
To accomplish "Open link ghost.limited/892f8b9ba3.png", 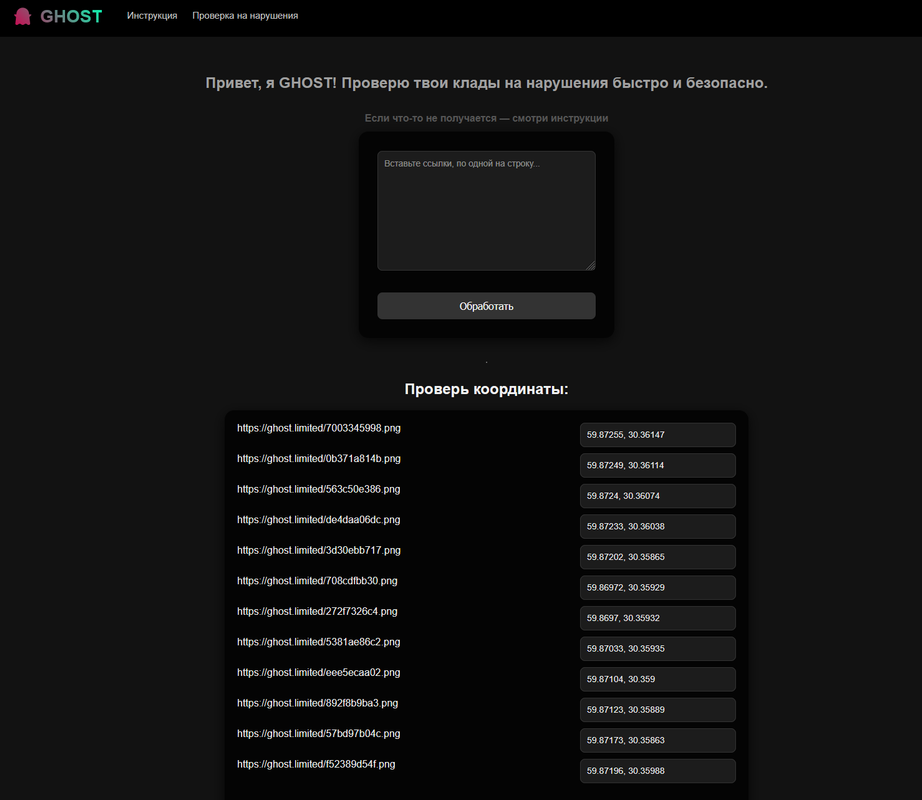I will (x=318, y=703).
